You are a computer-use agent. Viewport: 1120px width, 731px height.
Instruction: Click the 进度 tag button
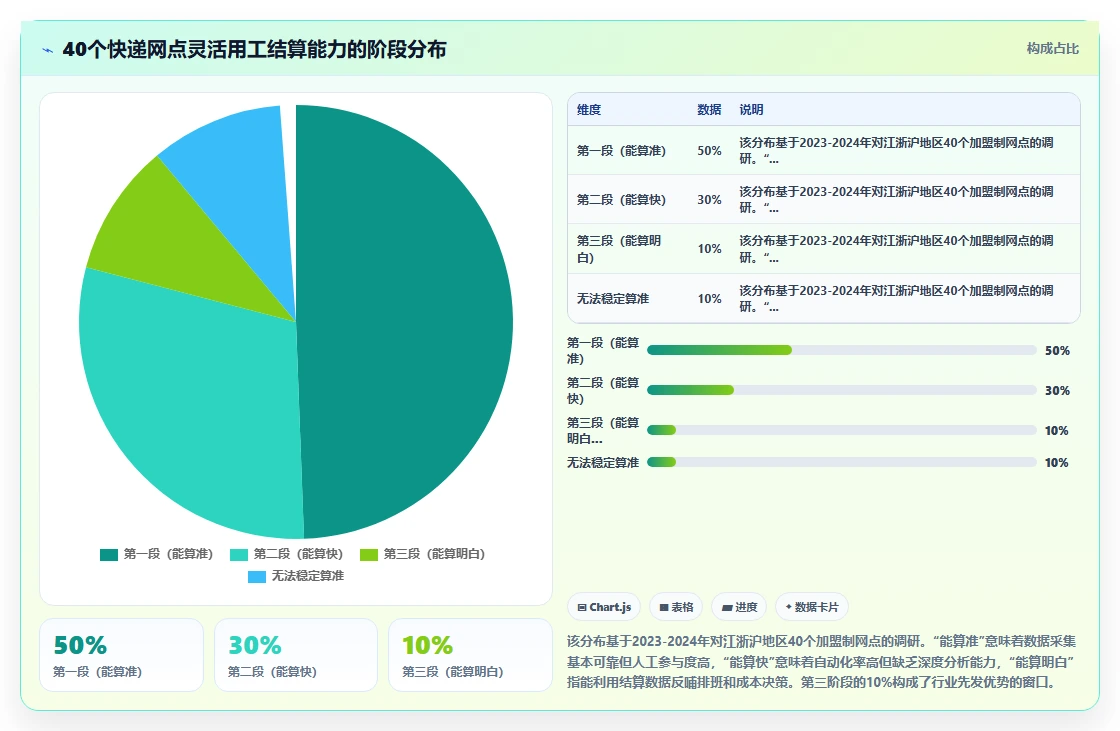tap(739, 607)
